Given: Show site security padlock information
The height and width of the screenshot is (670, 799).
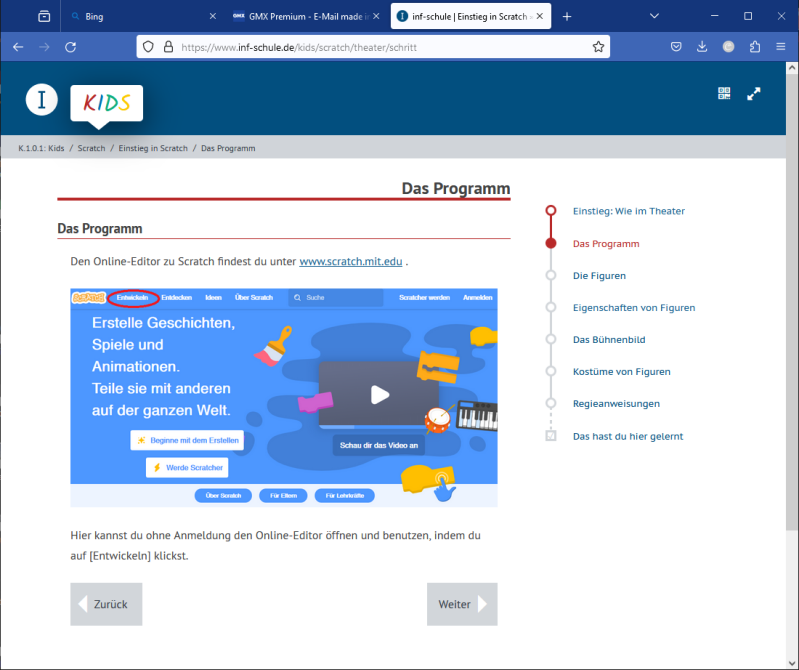Looking at the screenshot, I should coord(168,47).
